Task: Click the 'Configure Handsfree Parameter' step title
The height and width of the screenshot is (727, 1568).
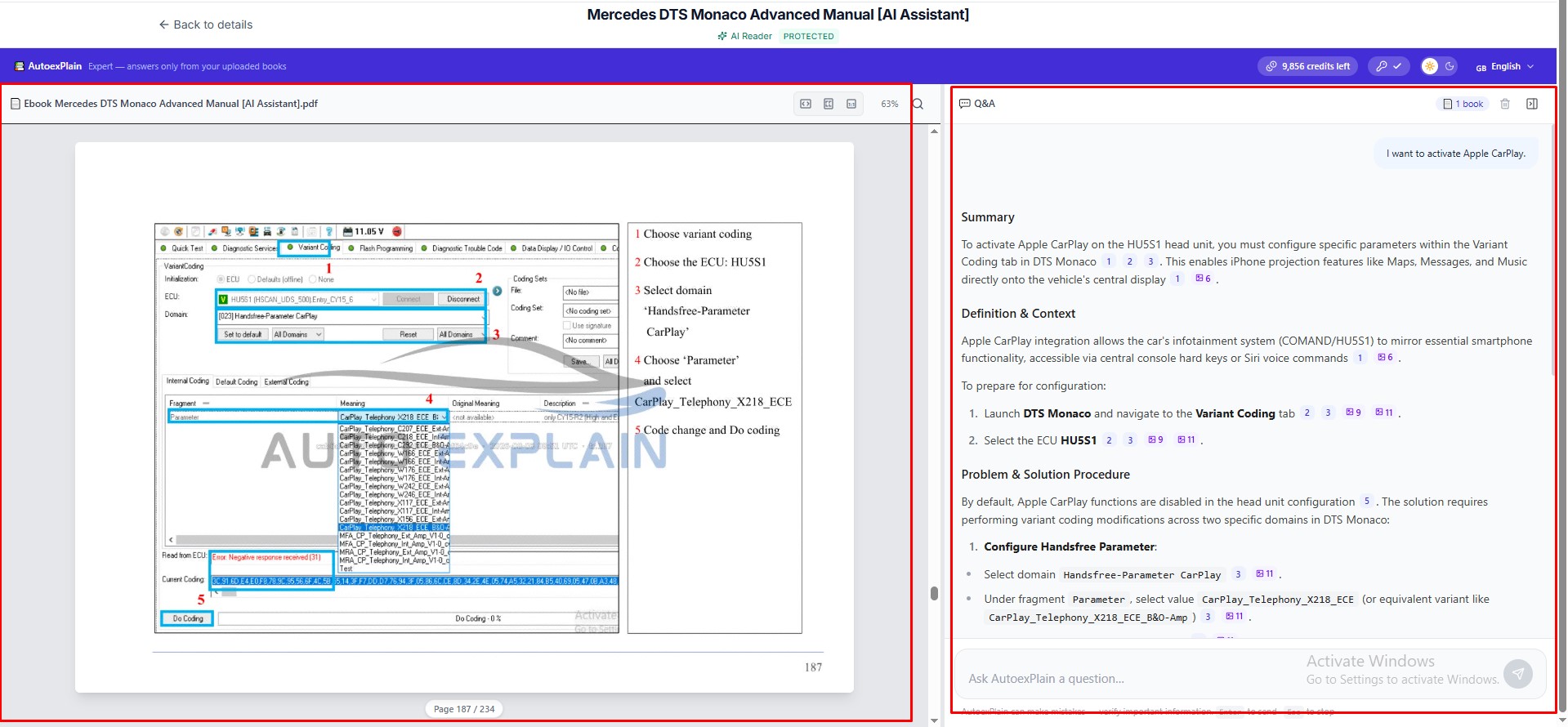Action: point(1070,547)
